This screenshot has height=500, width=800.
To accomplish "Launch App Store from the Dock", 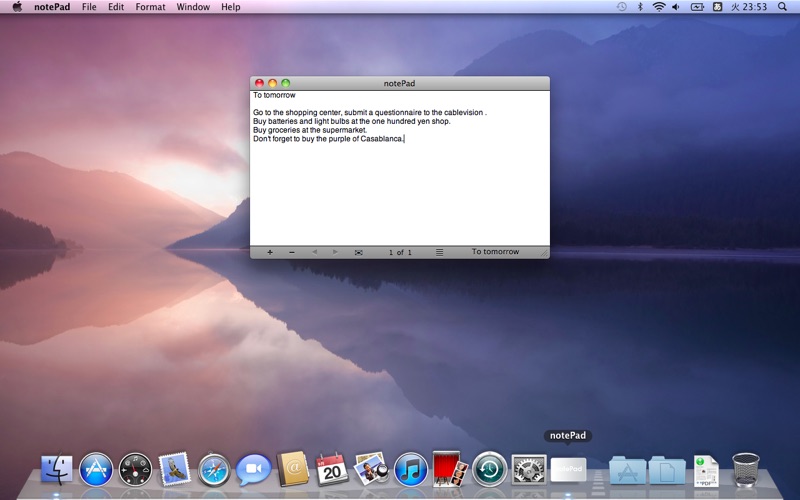I will pyautogui.click(x=96, y=469).
